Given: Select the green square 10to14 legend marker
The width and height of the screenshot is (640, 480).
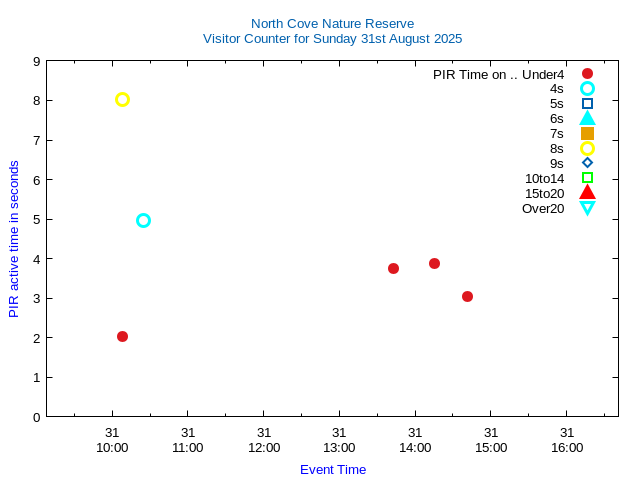Looking at the screenshot, I should point(587,178).
